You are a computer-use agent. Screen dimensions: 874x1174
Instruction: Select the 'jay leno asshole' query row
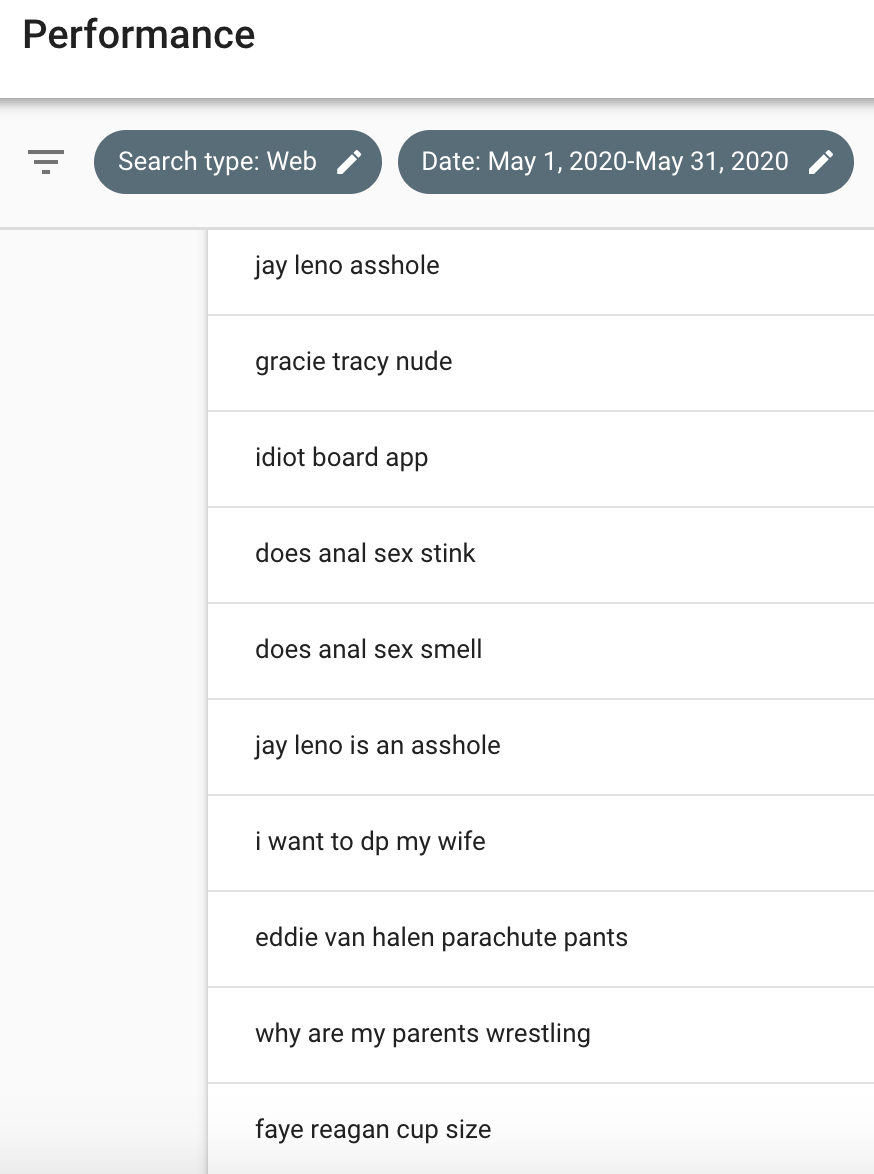point(347,266)
